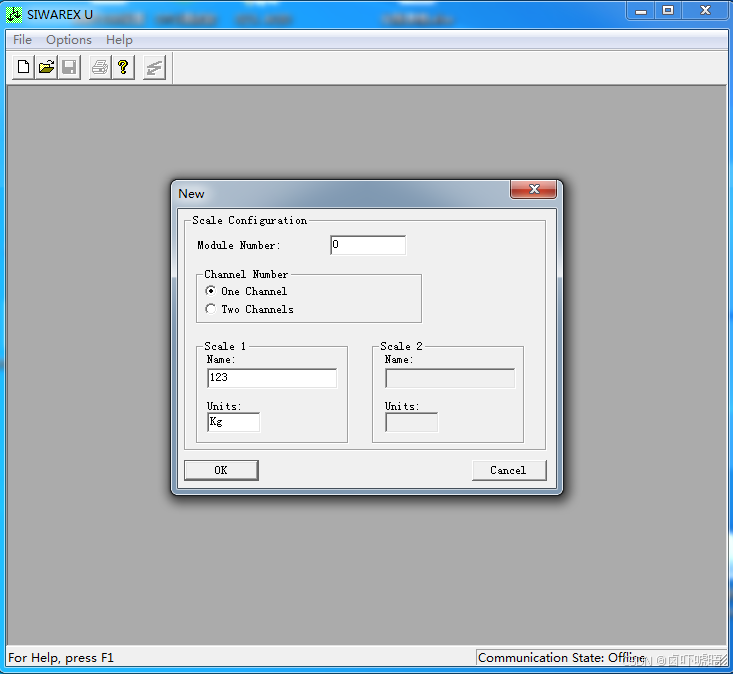
Task: Click the Channel Number group label
Action: pyautogui.click(x=246, y=274)
